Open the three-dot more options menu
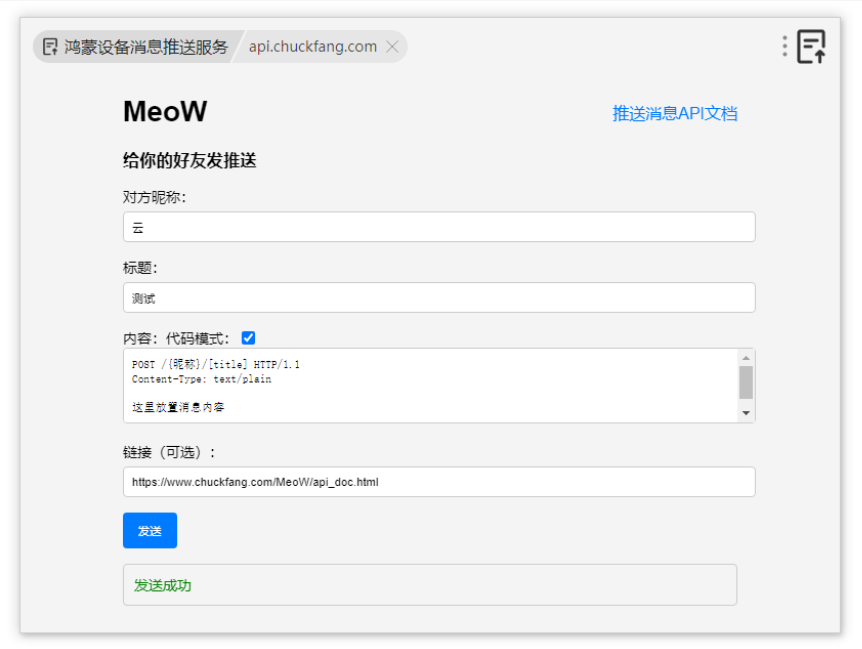Viewport: 862px width, 649px height. click(784, 46)
